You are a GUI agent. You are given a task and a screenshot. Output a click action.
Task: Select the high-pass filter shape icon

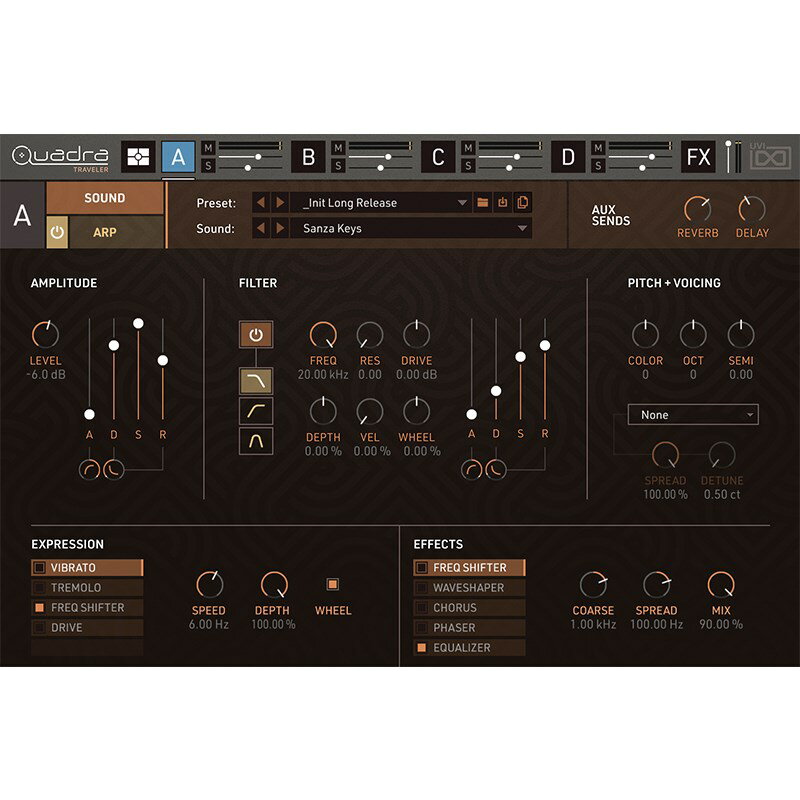(x=256, y=410)
